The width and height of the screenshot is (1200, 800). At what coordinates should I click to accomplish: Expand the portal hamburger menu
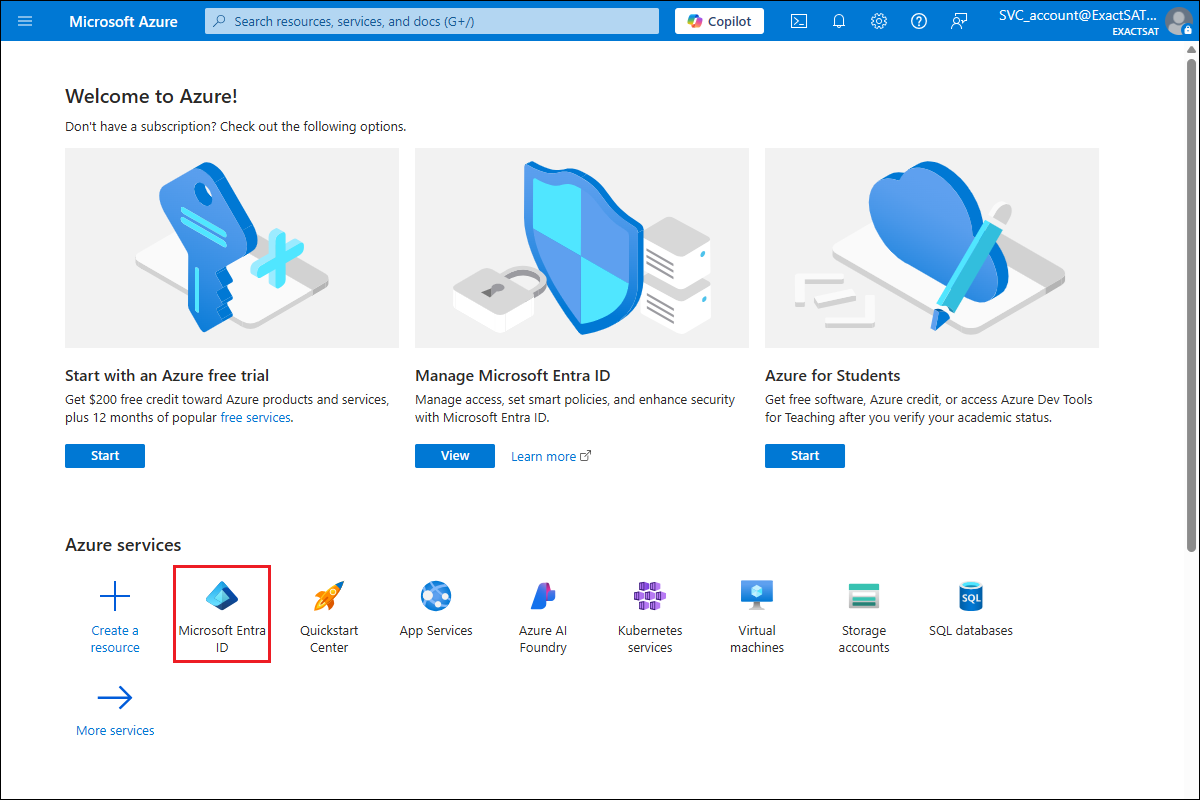(25, 21)
